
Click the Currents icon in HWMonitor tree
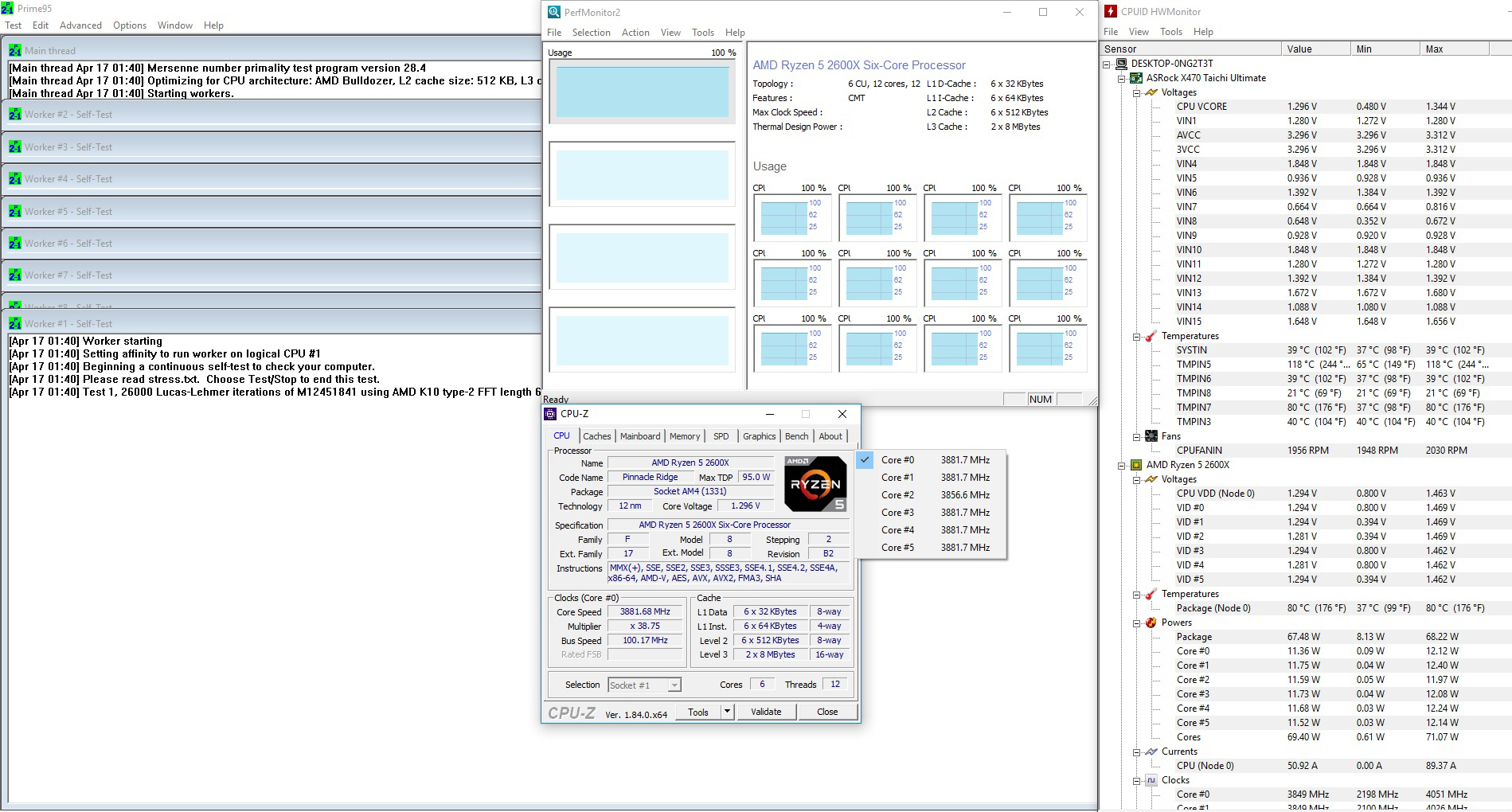pyautogui.click(x=1151, y=751)
